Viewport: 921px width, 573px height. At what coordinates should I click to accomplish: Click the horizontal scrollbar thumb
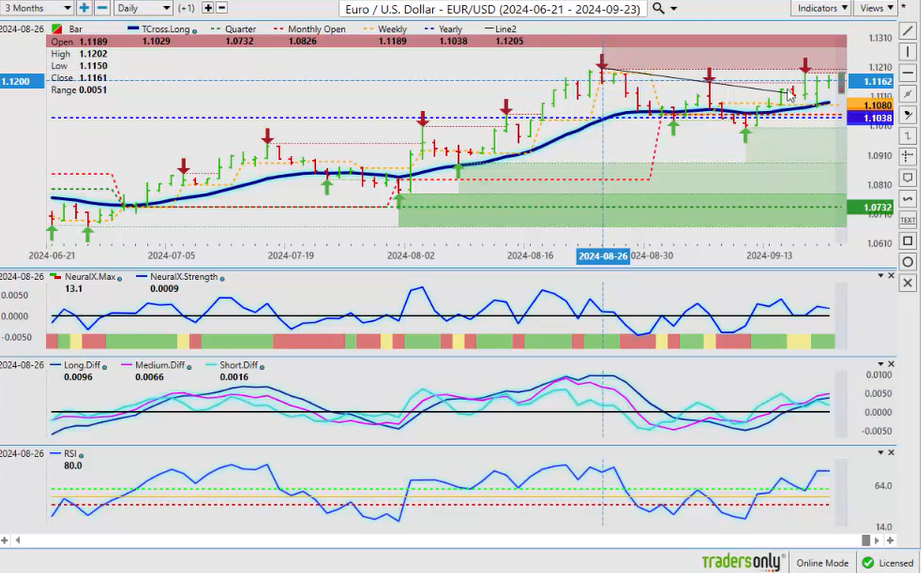[866, 540]
